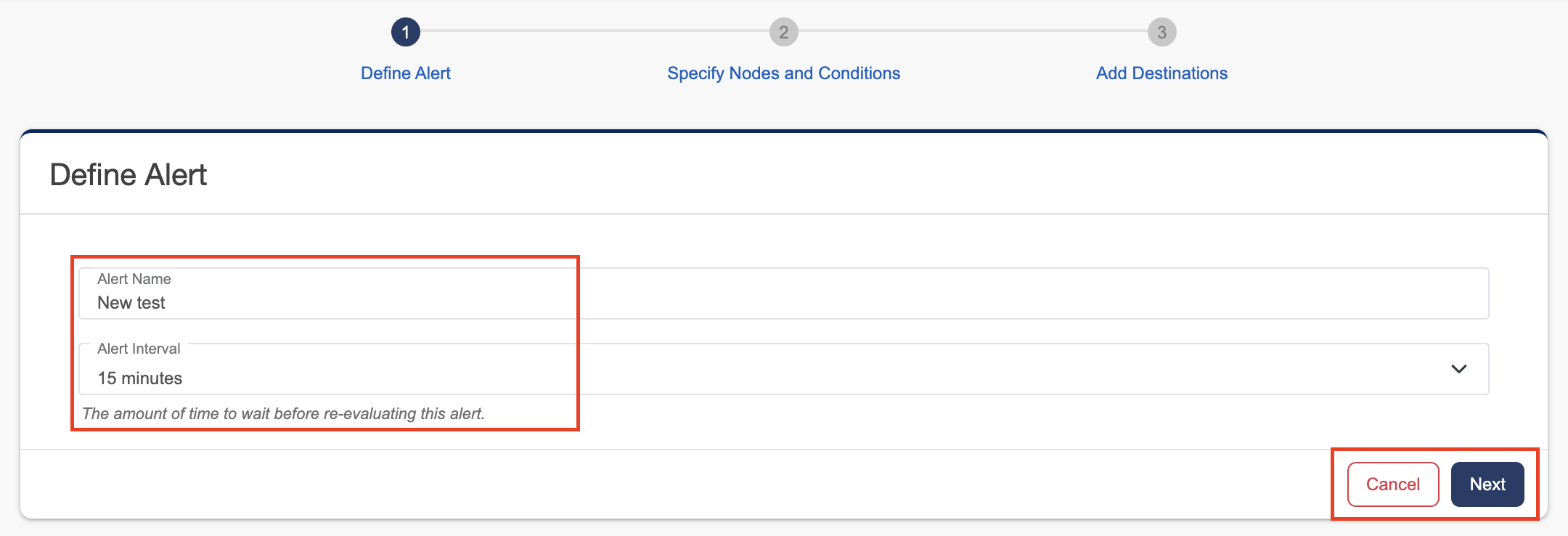Click the re-evaluating alert helper text

point(283,414)
